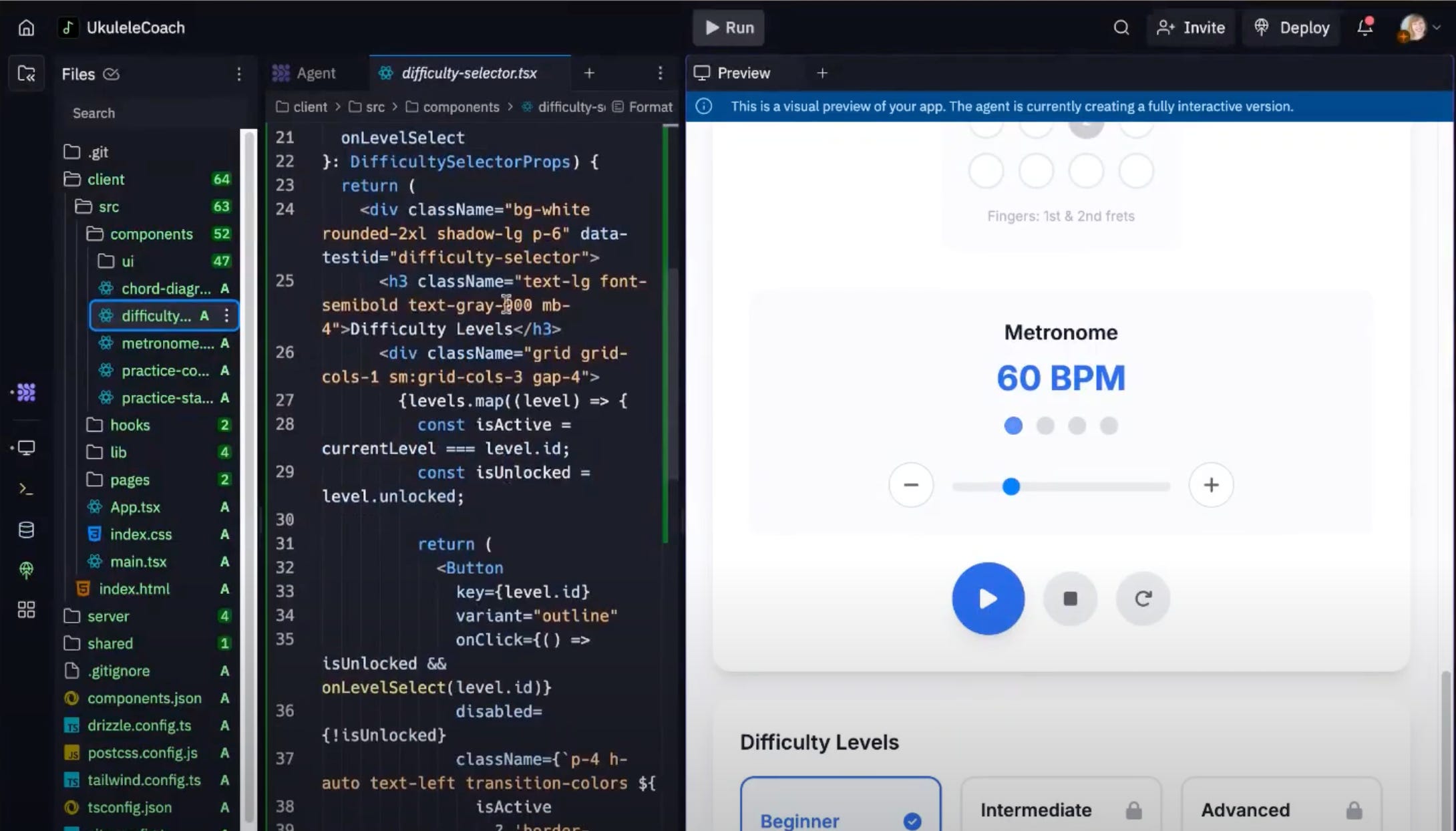Collapse the file sidebar panel icon
1456x831 pixels.
tap(26, 73)
